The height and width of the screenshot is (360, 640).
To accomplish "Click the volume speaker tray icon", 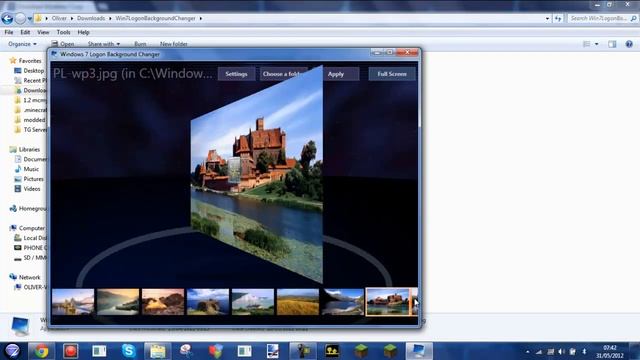I will point(561,351).
